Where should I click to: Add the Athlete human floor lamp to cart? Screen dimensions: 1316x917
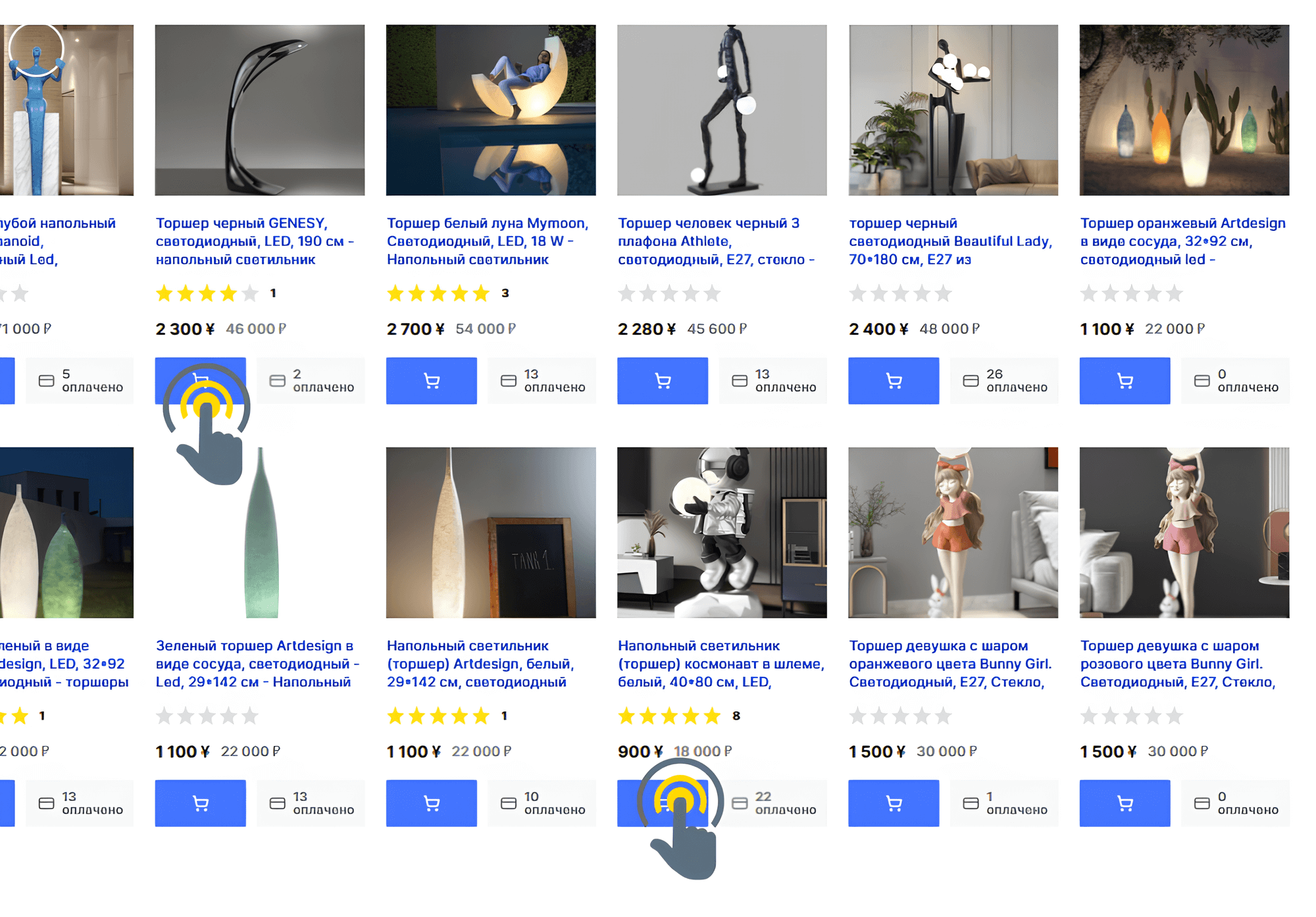(x=662, y=380)
